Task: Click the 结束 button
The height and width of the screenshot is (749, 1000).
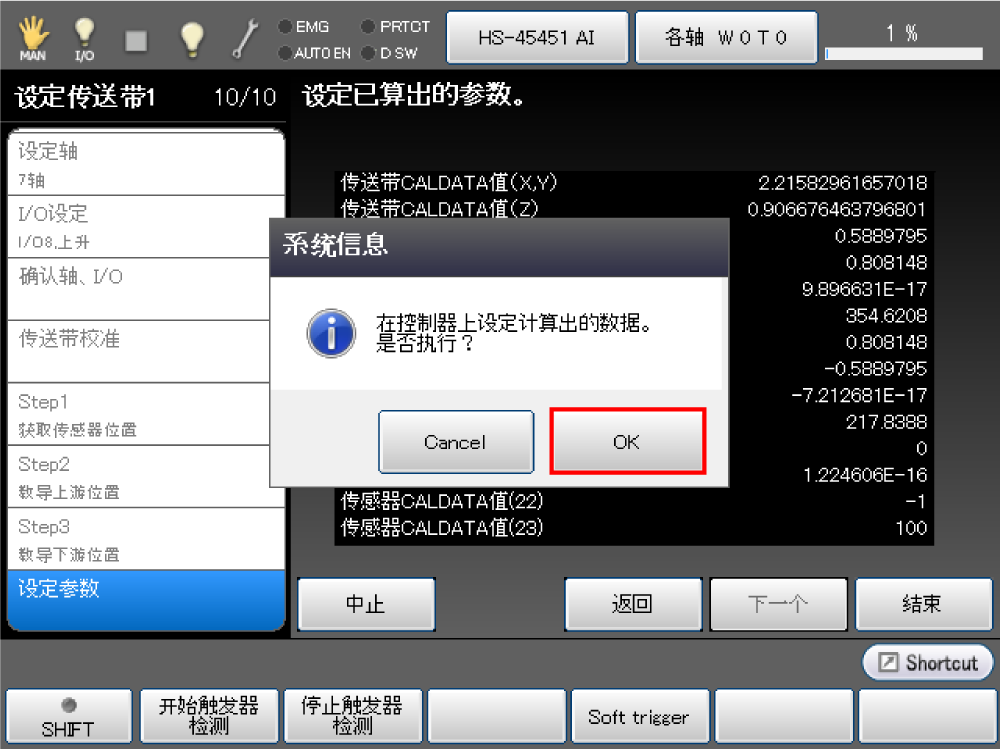Action: (923, 604)
